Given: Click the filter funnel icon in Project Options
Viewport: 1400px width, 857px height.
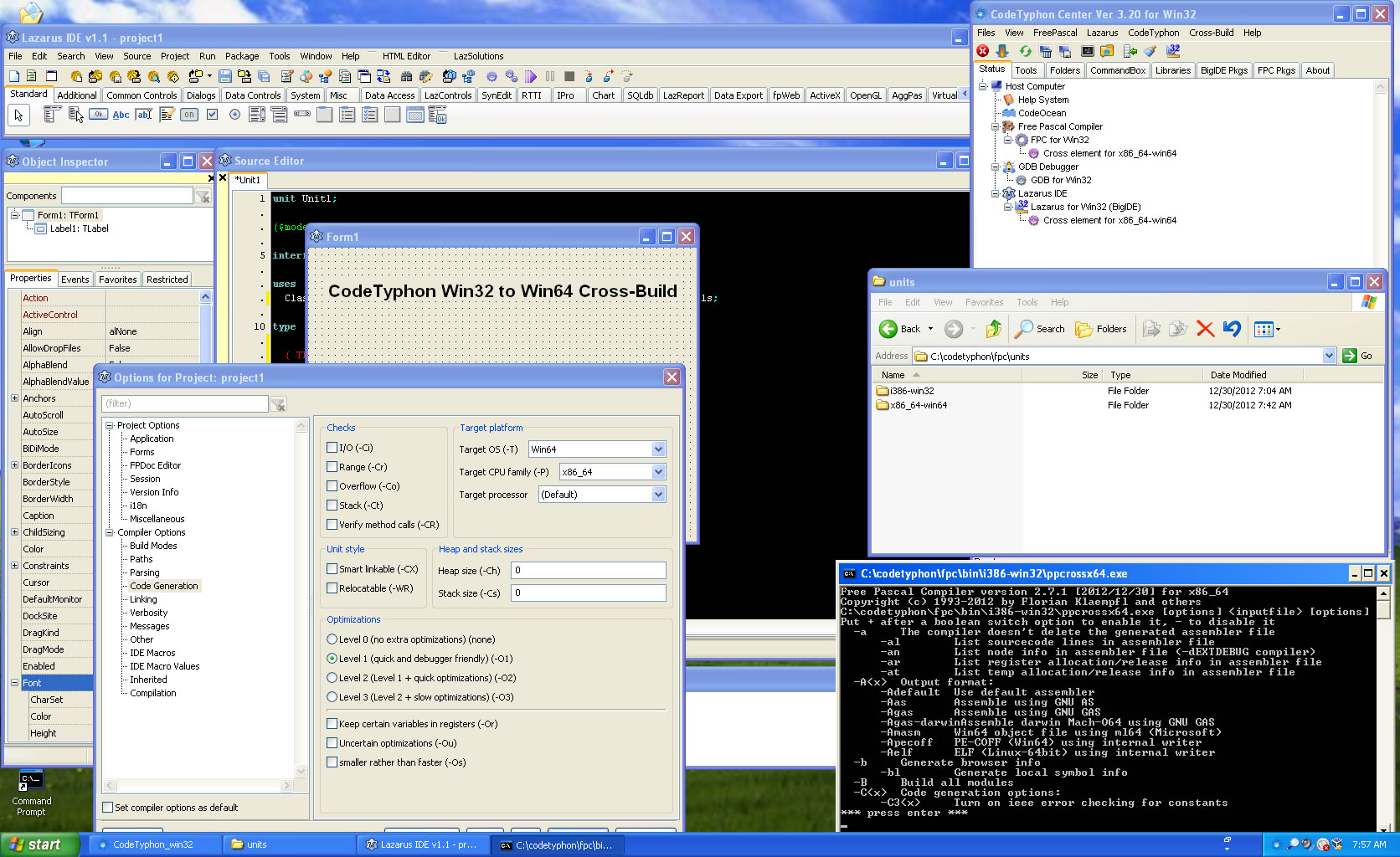Looking at the screenshot, I should (x=278, y=404).
